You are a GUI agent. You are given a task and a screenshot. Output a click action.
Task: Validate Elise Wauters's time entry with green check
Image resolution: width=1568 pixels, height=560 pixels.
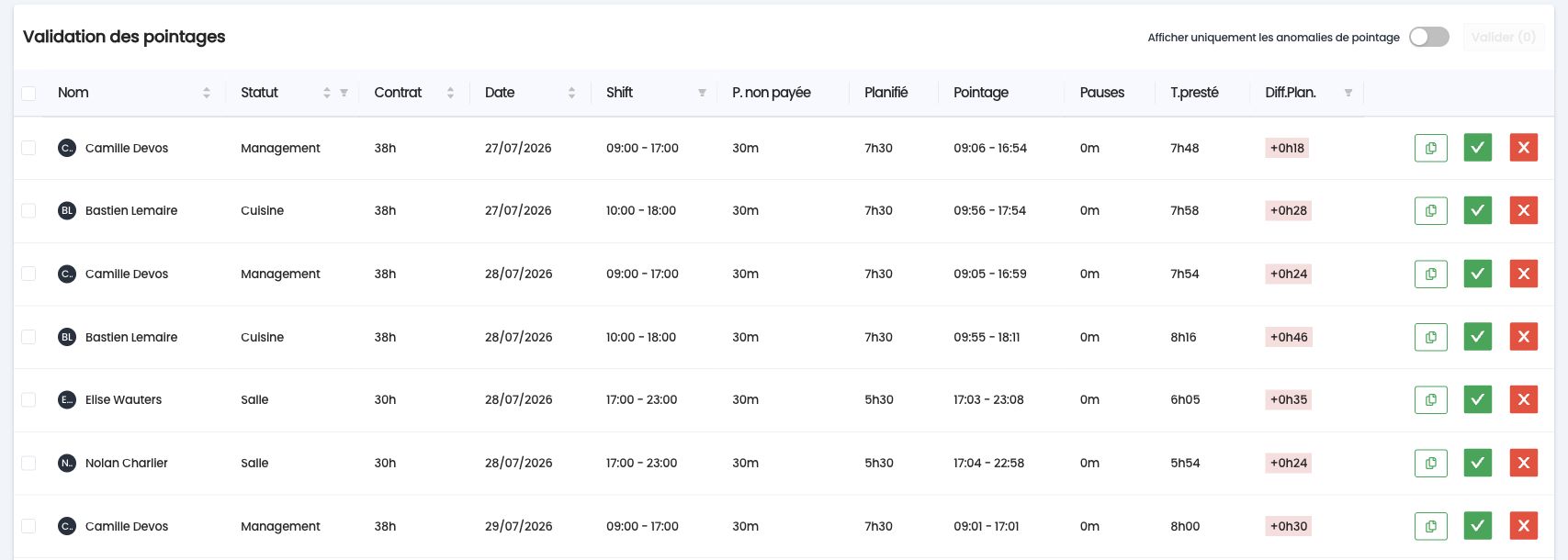[1477, 399]
